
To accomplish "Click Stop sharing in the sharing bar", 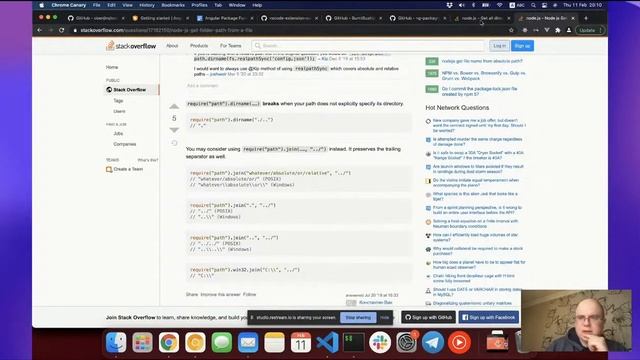I will tap(358, 318).
